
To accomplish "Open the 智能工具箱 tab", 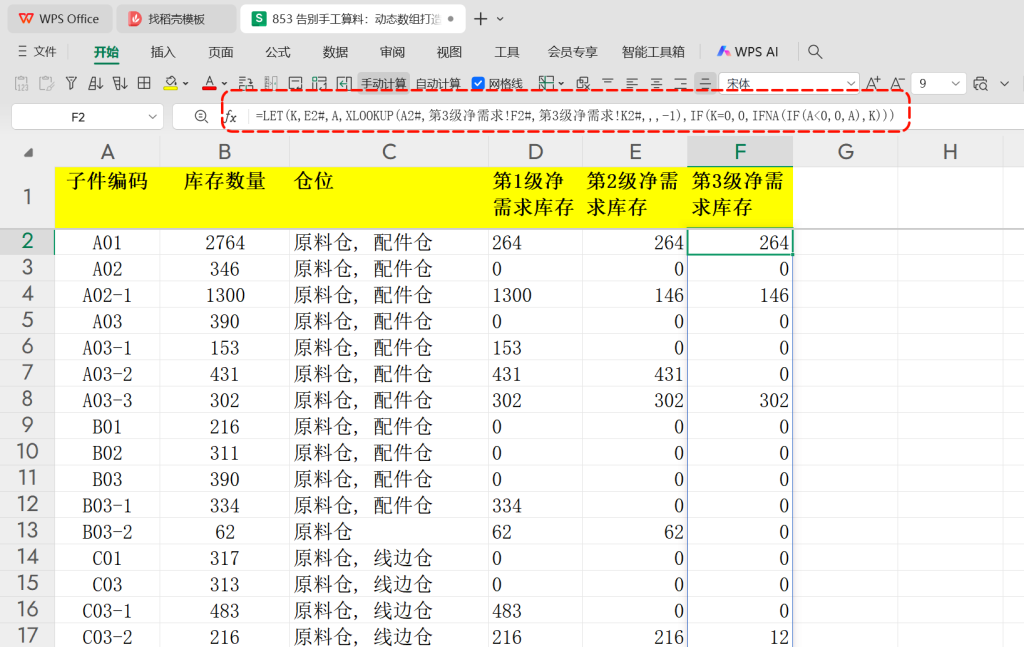I will (653, 52).
